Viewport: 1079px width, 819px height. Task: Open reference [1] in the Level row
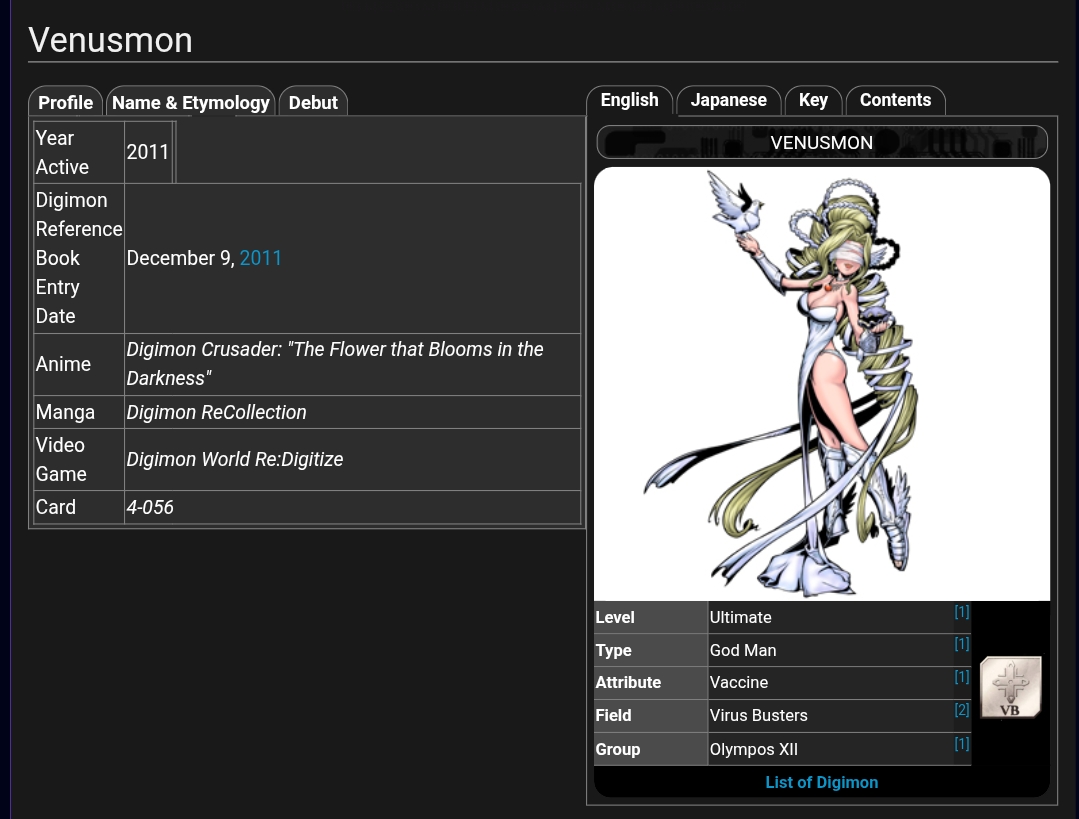tap(961, 612)
